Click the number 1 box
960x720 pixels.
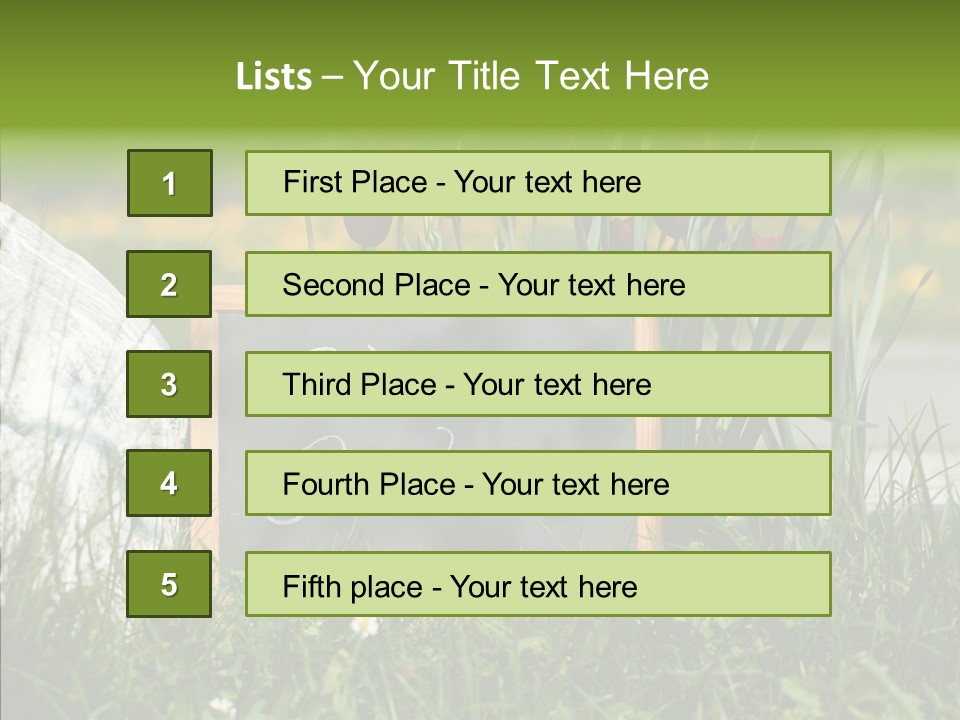point(170,183)
